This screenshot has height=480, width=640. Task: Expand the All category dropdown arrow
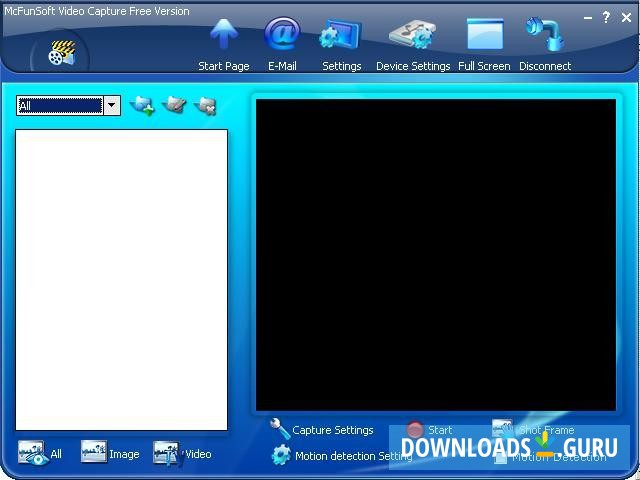pos(111,106)
